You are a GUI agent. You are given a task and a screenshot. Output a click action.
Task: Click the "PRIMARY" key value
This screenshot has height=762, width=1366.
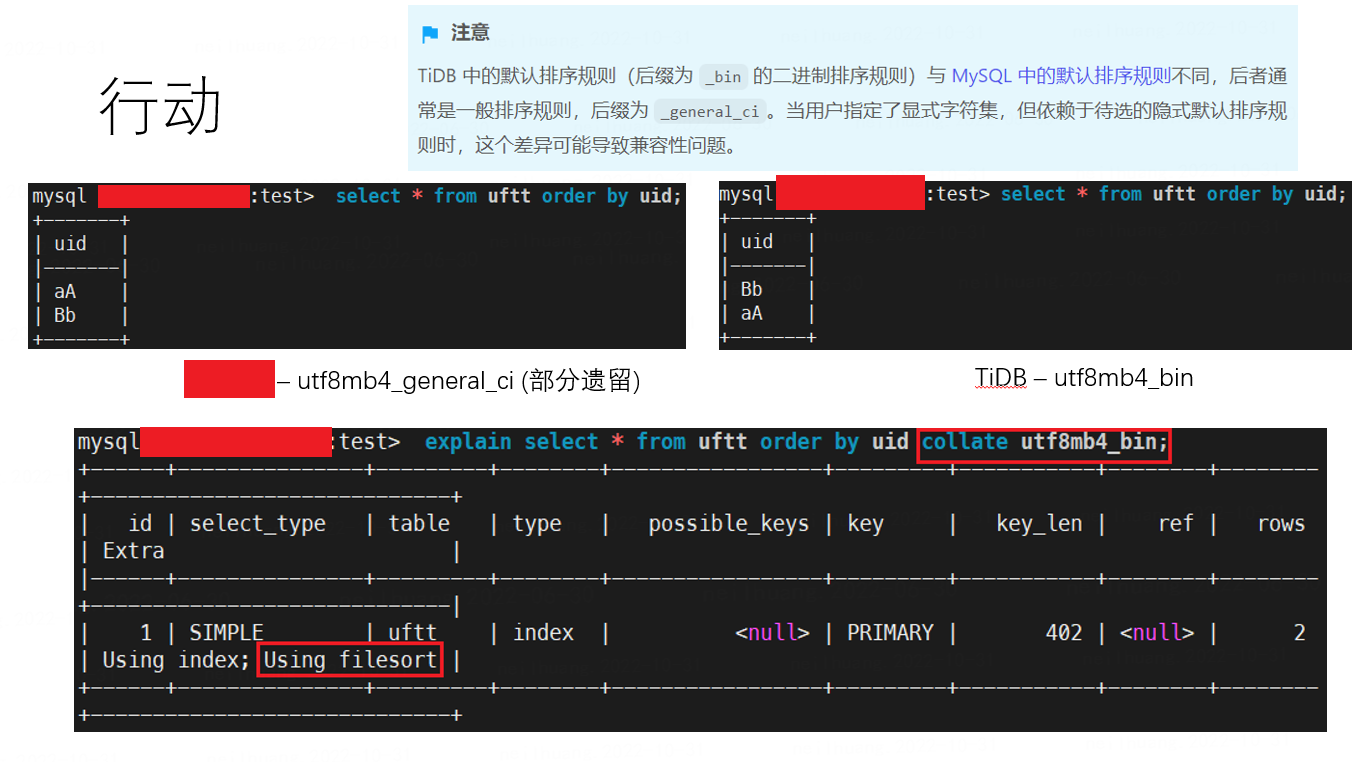point(890,633)
